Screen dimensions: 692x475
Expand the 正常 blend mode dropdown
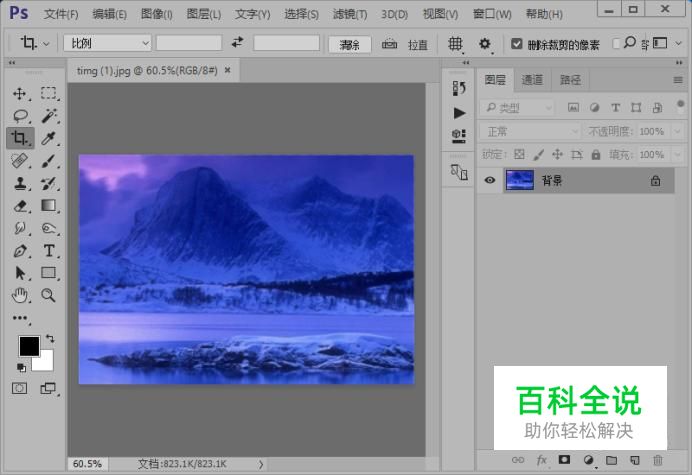530,132
